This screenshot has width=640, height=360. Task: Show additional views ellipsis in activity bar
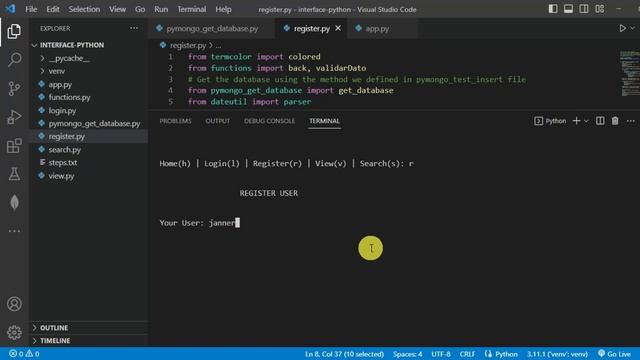pos(14,231)
